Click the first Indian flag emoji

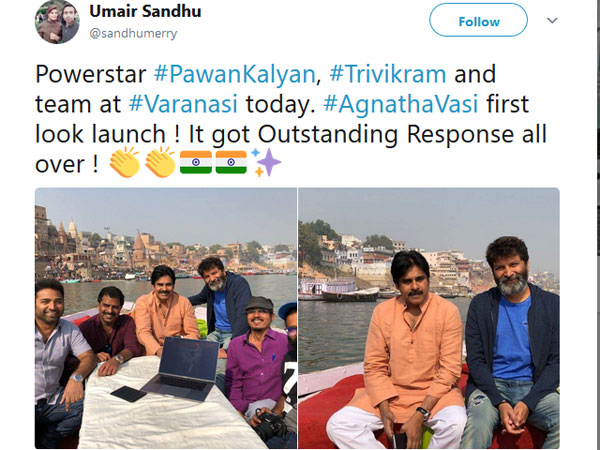coord(196,162)
